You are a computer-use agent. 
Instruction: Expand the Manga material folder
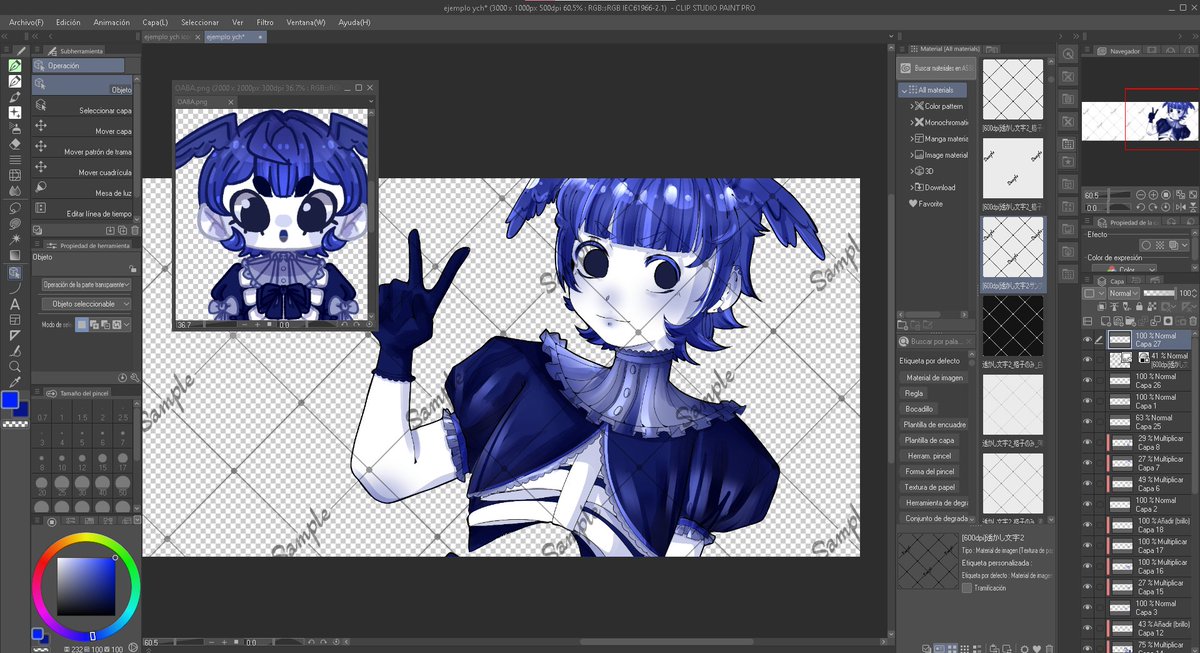tap(911, 139)
